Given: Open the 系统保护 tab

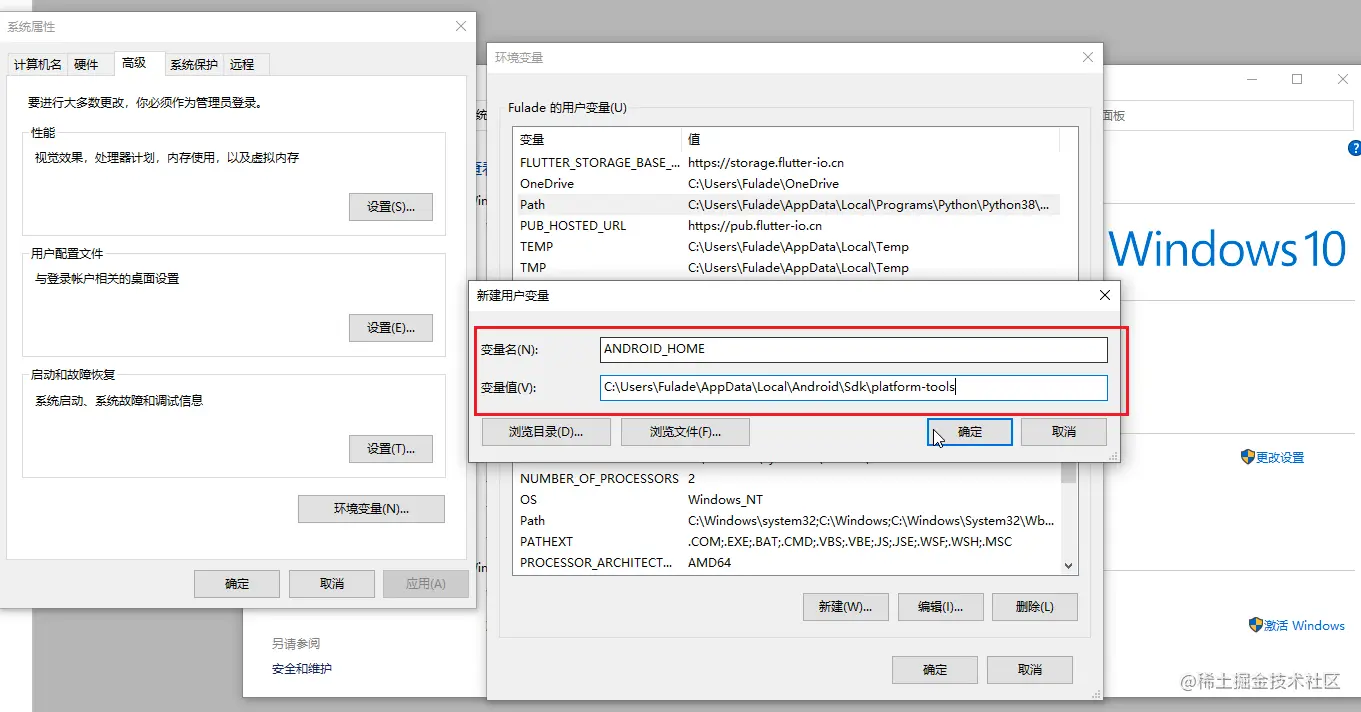Looking at the screenshot, I should click(x=193, y=64).
